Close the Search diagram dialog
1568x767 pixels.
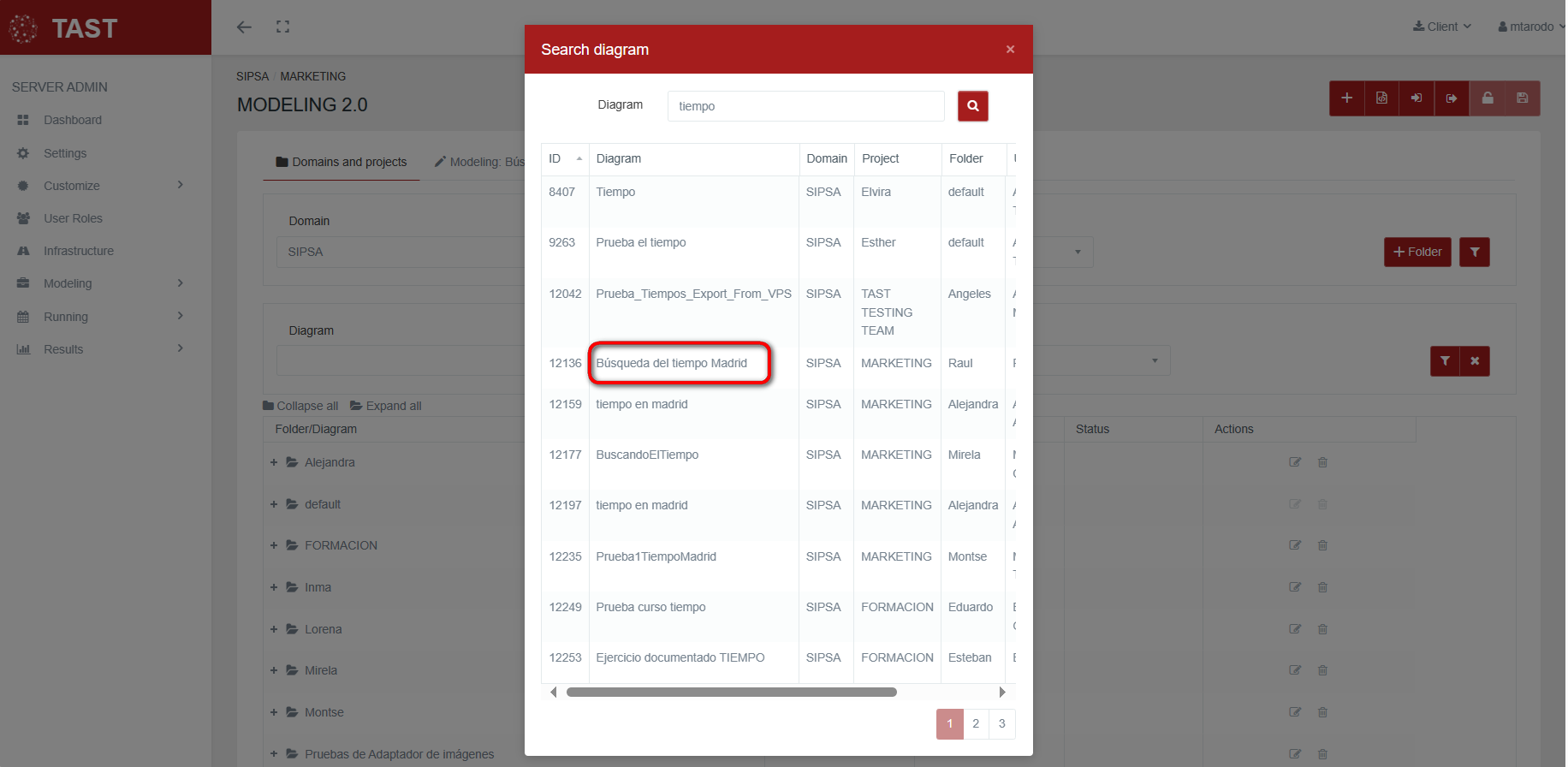[1010, 50]
